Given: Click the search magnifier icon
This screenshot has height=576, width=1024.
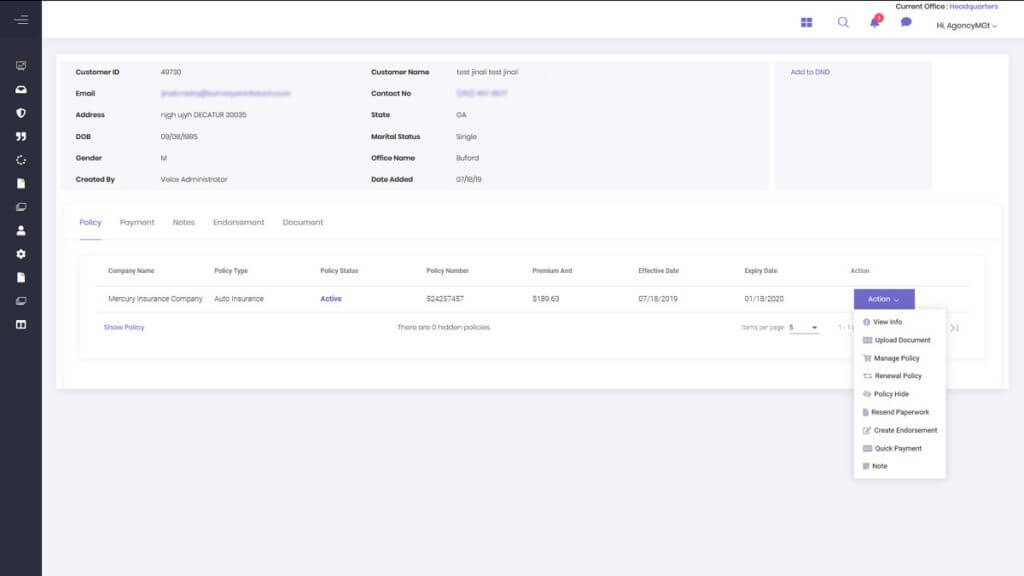Looking at the screenshot, I should (843, 22).
